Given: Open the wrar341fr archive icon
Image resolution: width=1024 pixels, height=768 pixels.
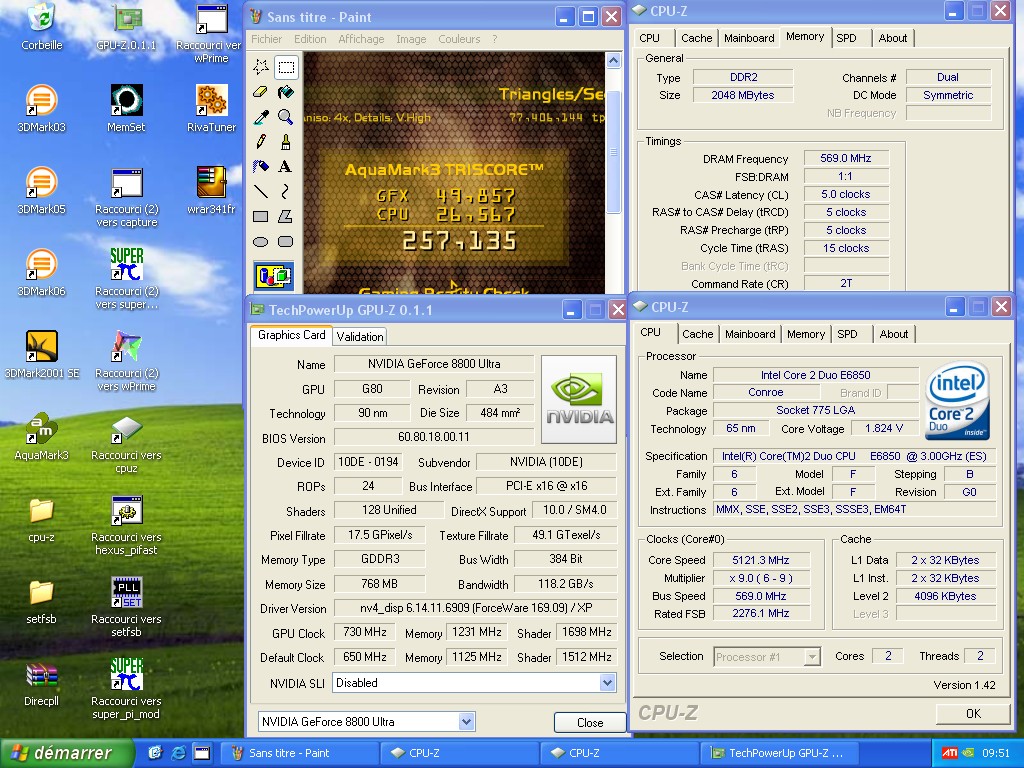Looking at the screenshot, I should tap(211, 182).
